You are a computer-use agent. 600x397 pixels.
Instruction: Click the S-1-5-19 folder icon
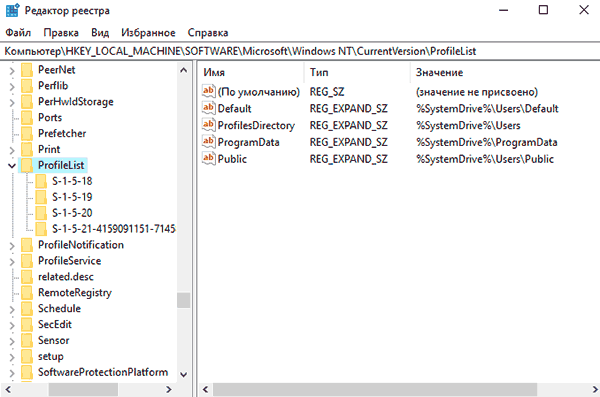click(41, 197)
